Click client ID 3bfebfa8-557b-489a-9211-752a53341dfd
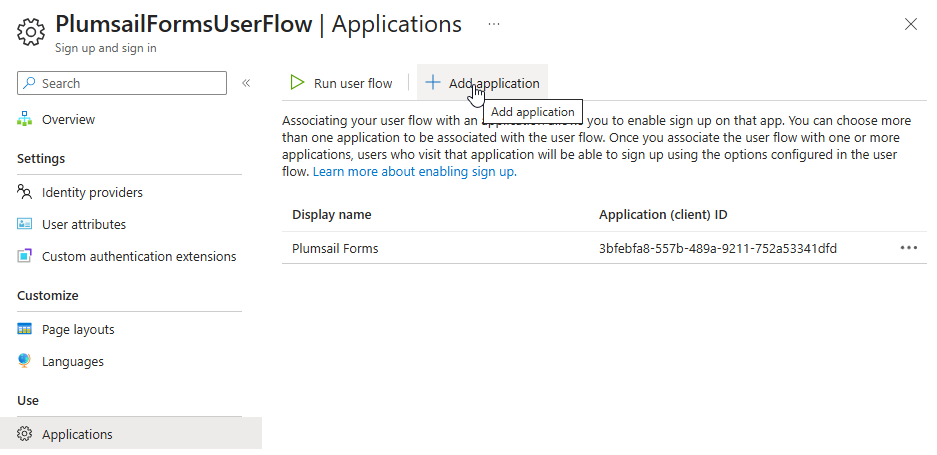The height and width of the screenshot is (455, 937). (x=718, y=248)
